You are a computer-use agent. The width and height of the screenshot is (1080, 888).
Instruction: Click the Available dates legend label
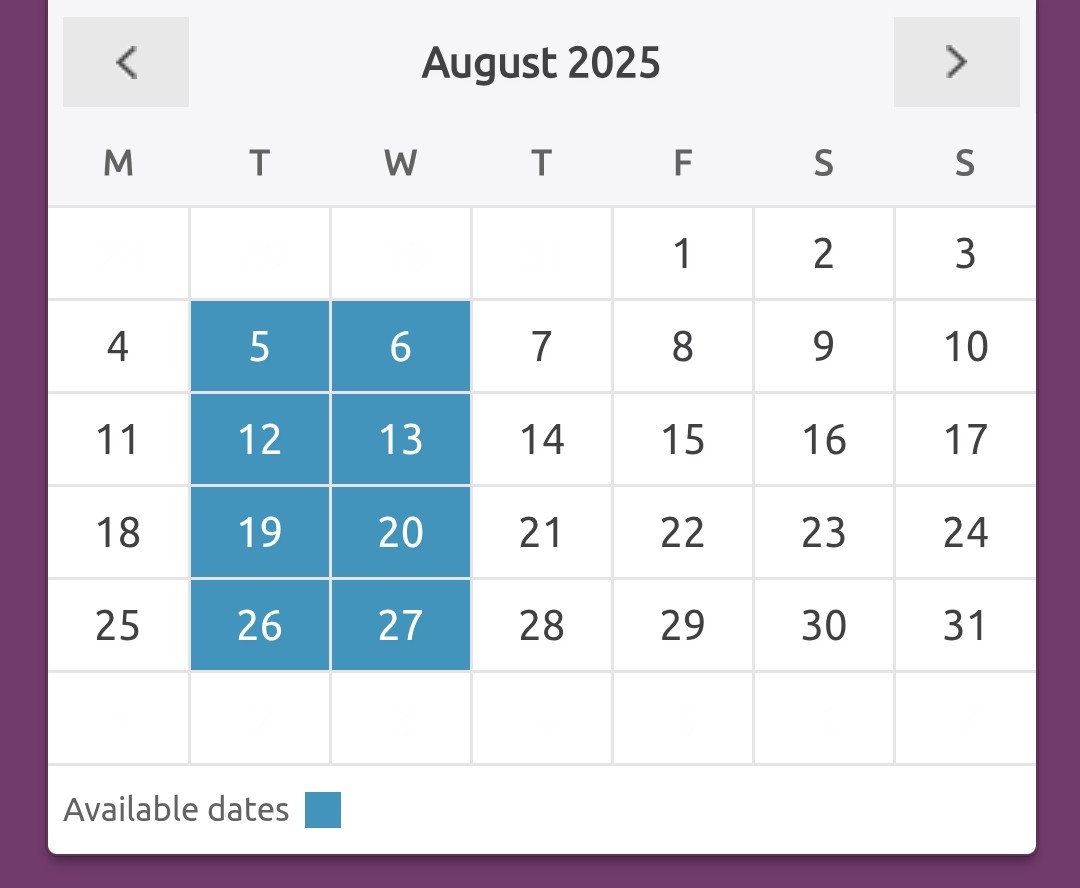coord(176,809)
